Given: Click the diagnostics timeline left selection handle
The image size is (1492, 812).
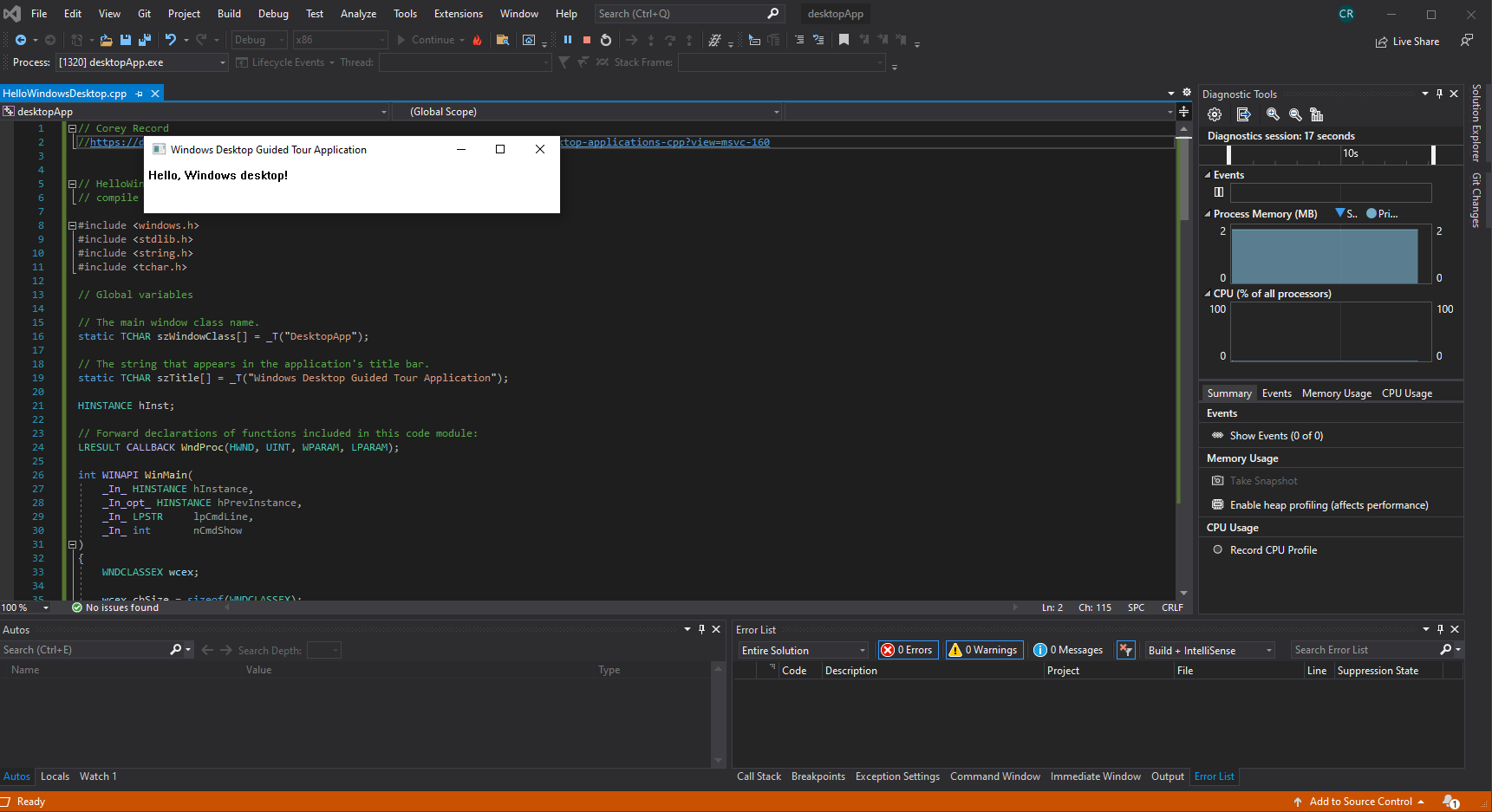Looking at the screenshot, I should click(x=1228, y=154).
